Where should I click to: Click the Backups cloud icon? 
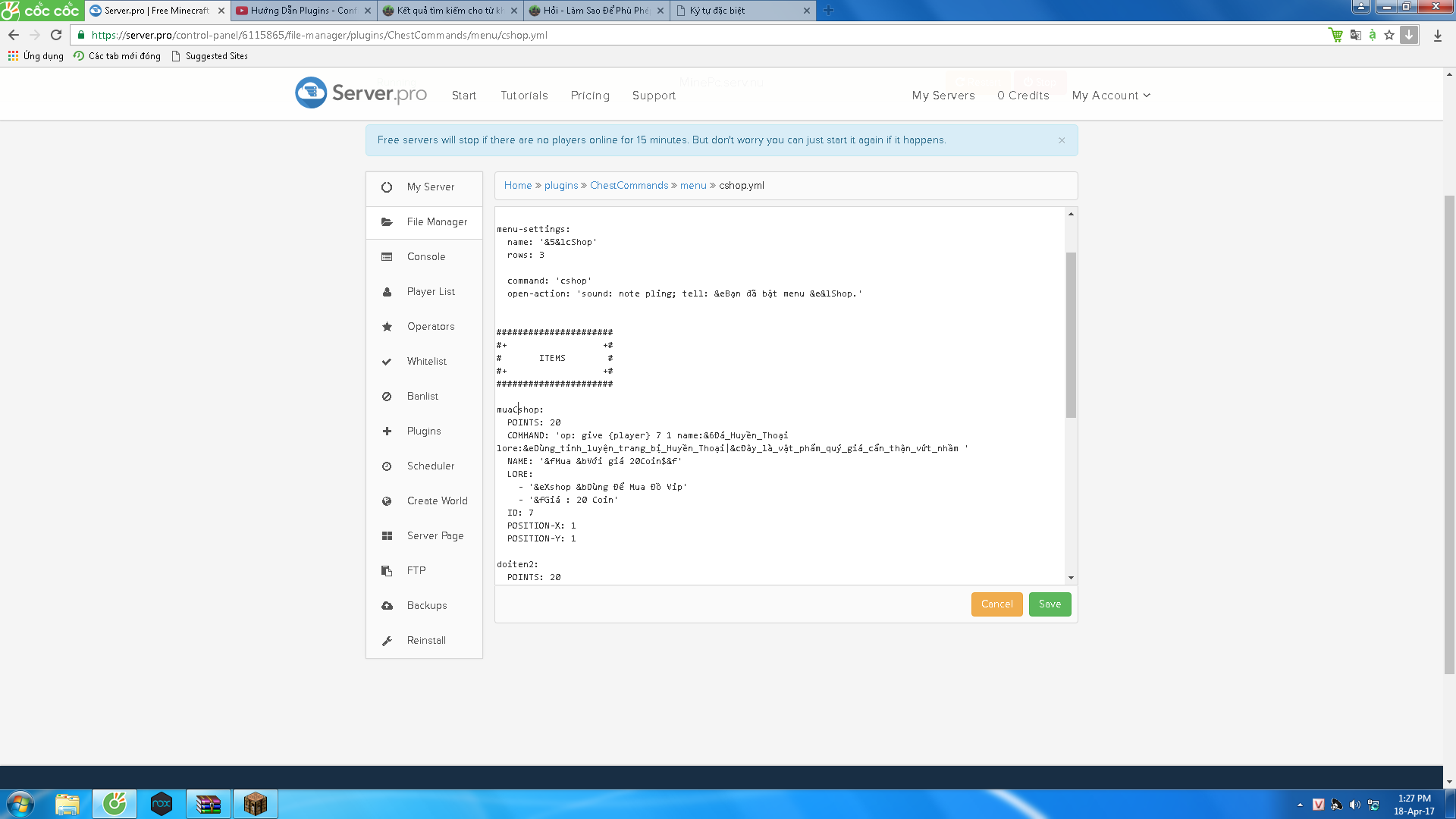tap(387, 606)
